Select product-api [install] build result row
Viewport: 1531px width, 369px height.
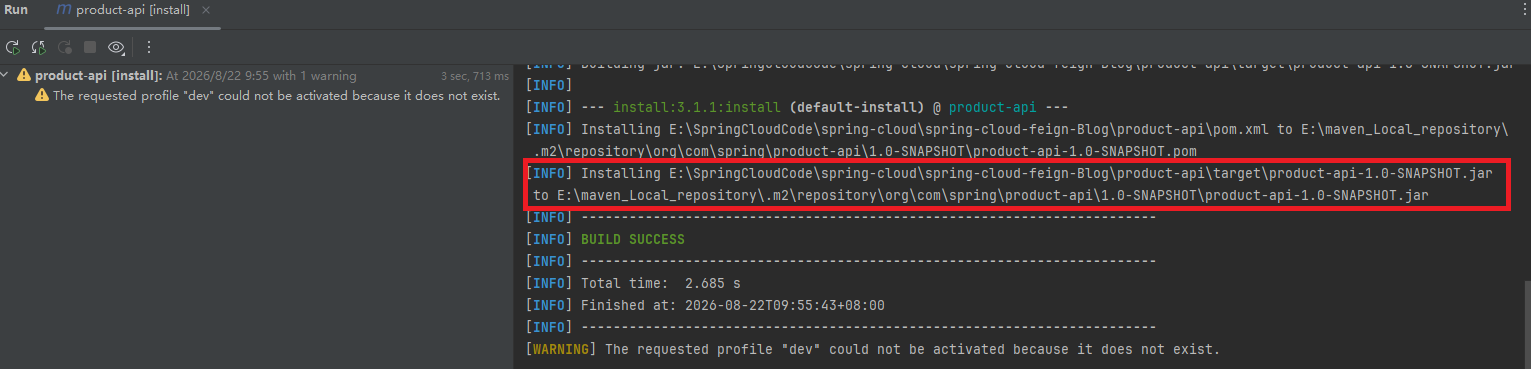pos(256,76)
